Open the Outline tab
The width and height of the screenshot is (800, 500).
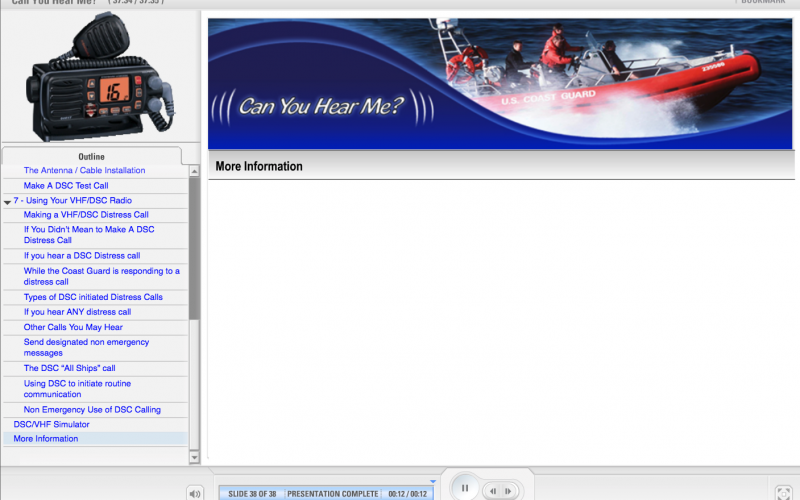[91, 156]
